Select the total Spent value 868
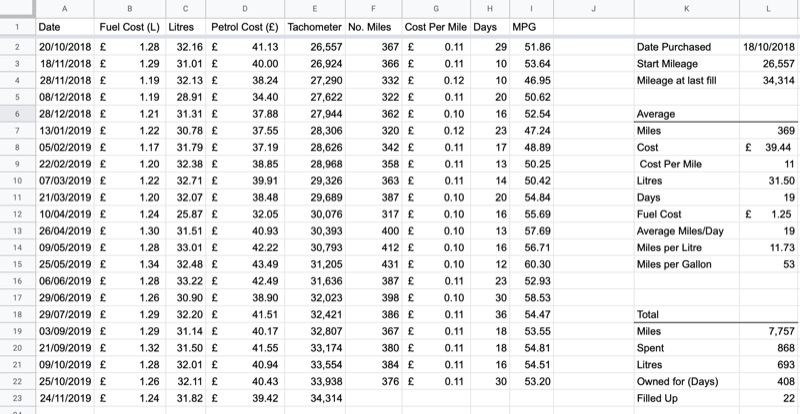The height and width of the screenshot is (414, 800). pos(769,348)
